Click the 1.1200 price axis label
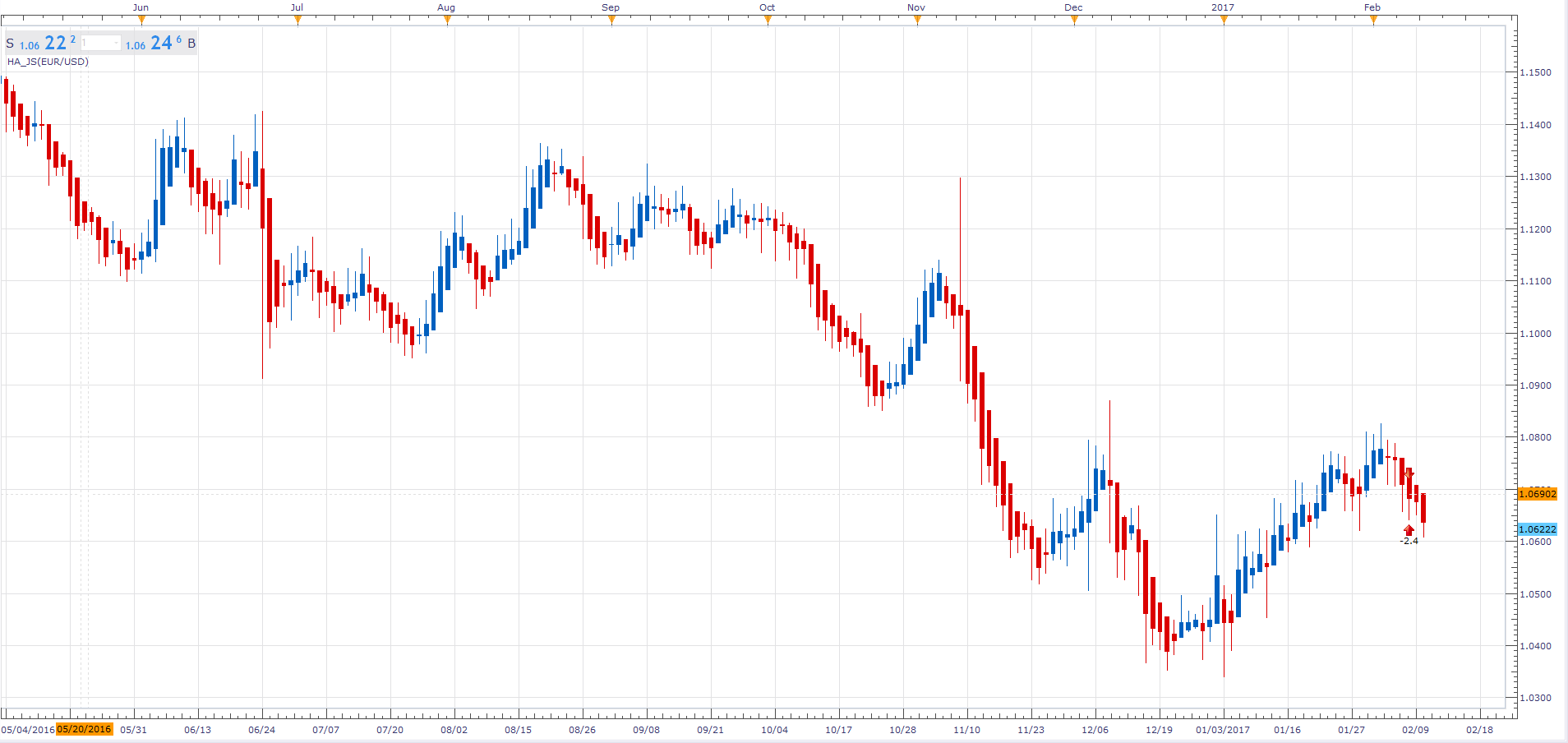Screen dimensions: 1568x743 coord(1536,229)
